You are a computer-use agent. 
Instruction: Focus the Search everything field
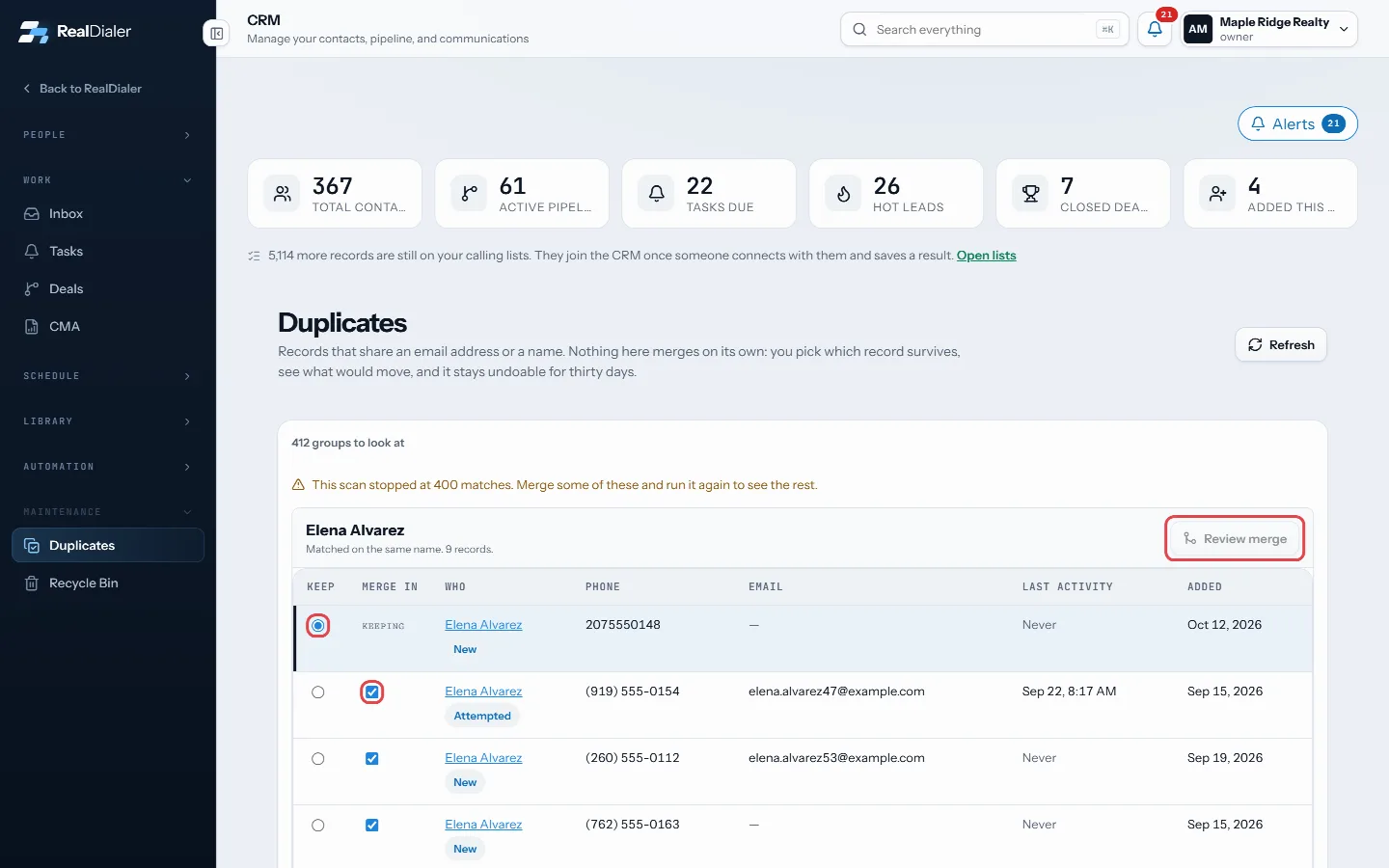pyautogui.click(x=984, y=29)
